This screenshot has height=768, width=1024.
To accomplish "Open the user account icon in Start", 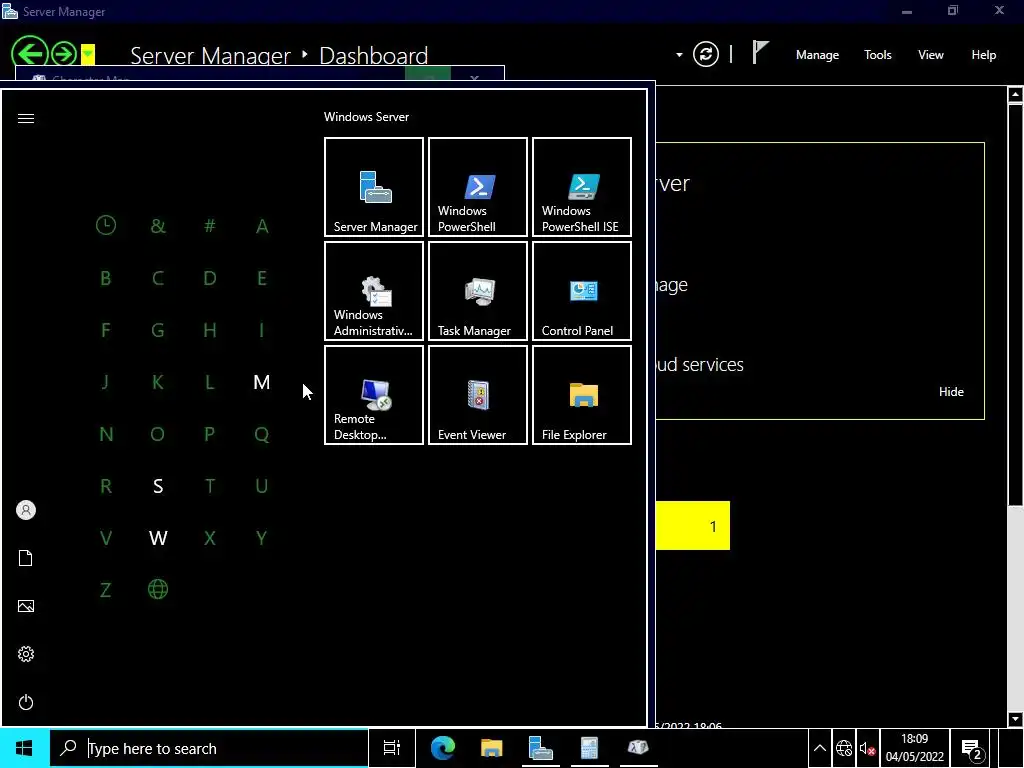I will click(x=25, y=510).
